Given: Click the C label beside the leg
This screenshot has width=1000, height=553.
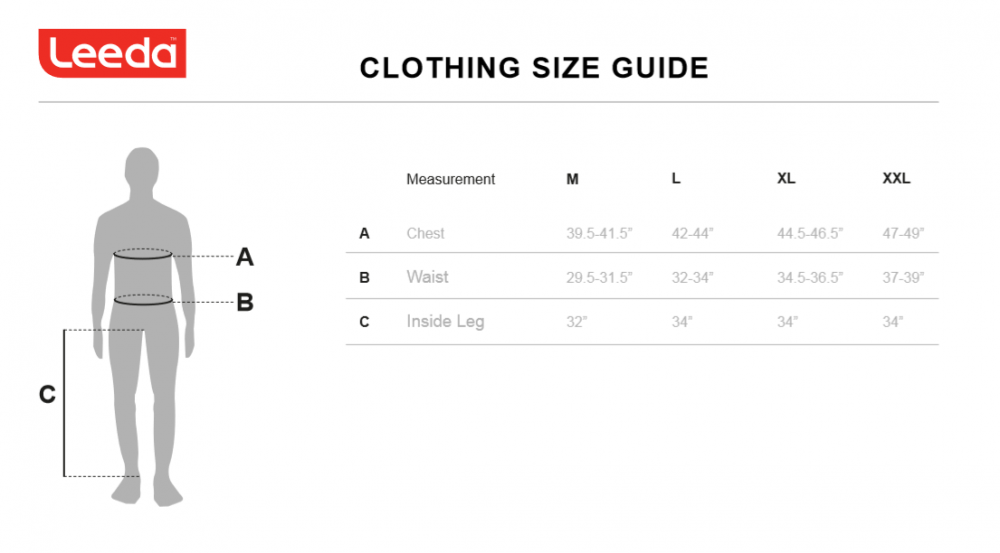Looking at the screenshot, I should 47,395.
